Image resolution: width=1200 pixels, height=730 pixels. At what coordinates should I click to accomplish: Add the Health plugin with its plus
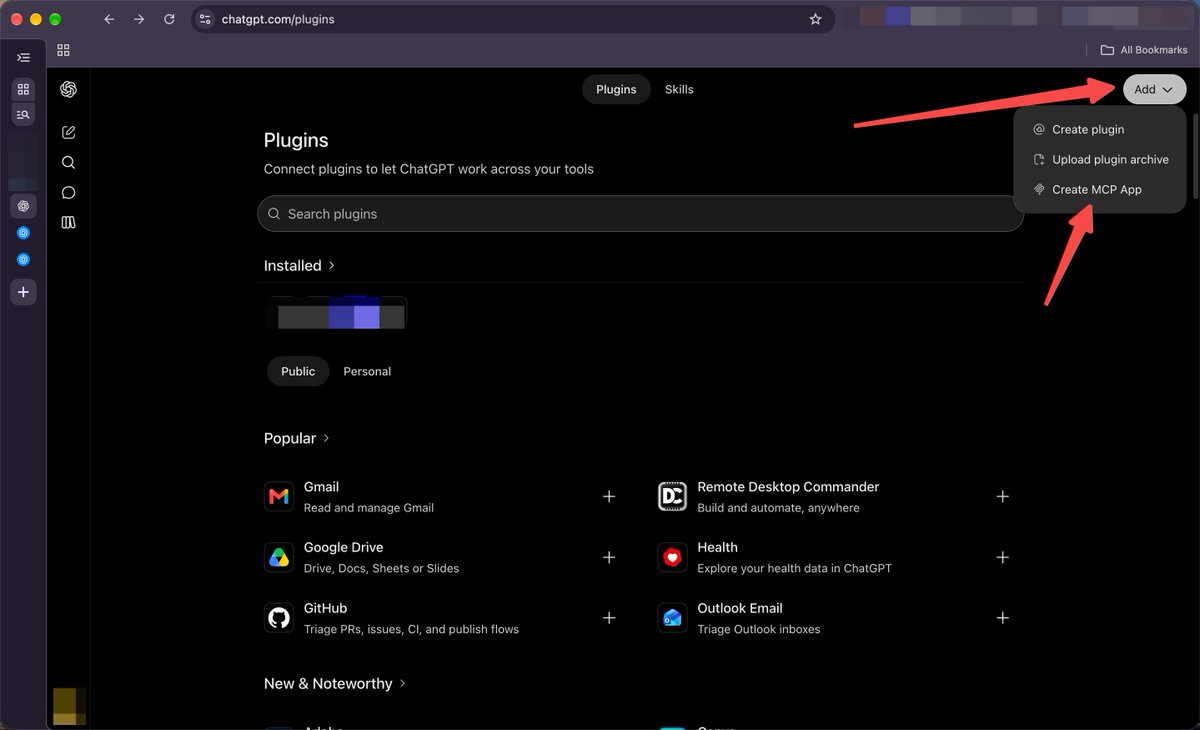(1002, 557)
